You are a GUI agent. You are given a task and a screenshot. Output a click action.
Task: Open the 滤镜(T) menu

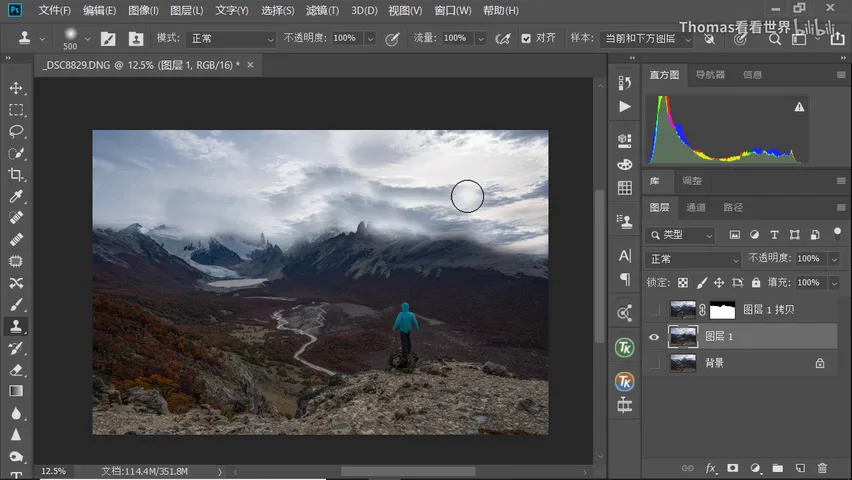[x=322, y=10]
